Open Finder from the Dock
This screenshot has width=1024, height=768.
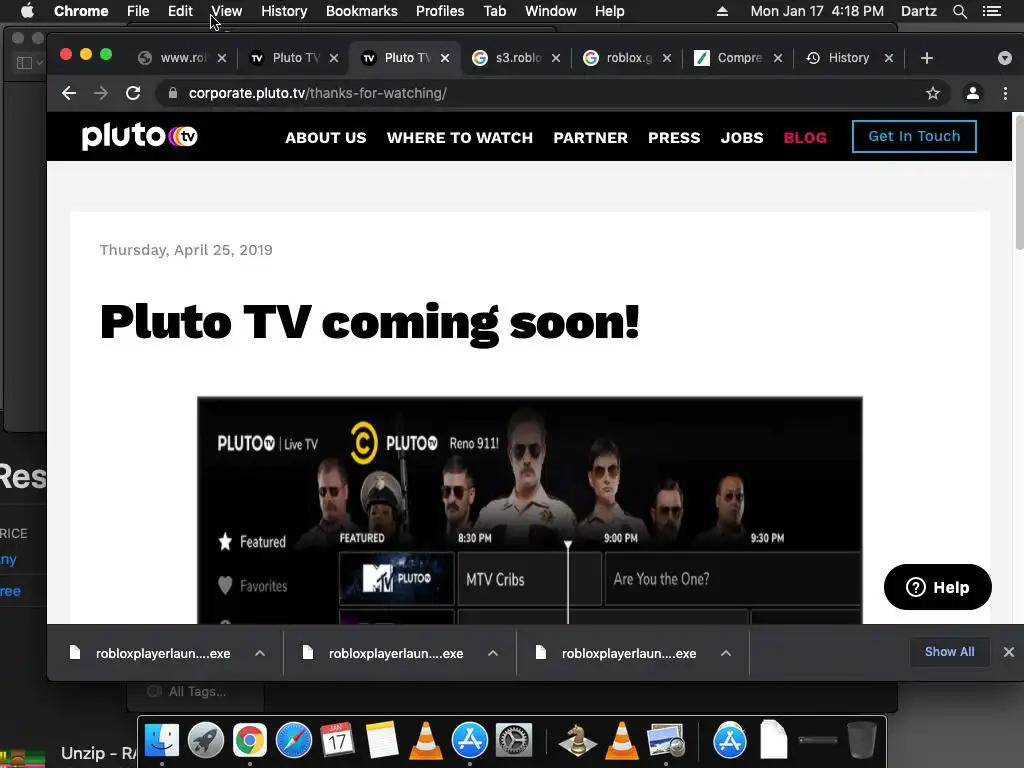(161, 740)
